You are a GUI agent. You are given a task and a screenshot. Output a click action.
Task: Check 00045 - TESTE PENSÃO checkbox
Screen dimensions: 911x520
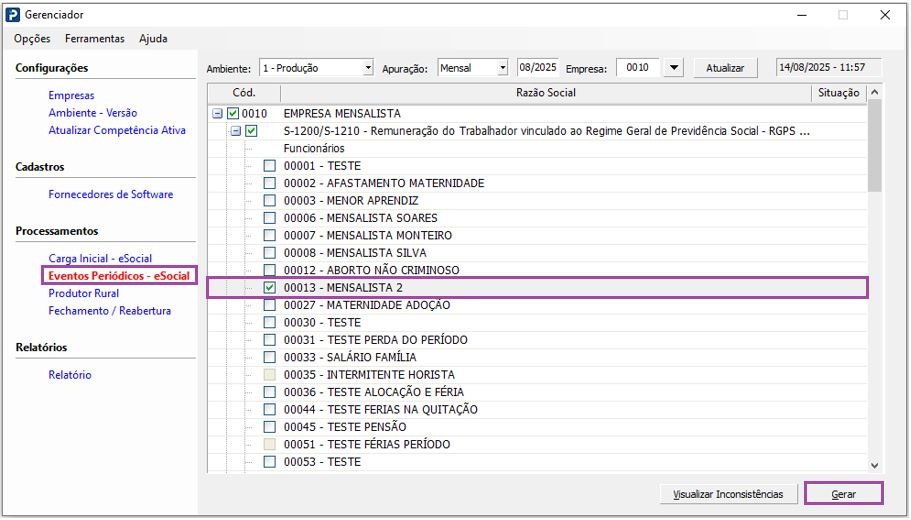tap(270, 428)
